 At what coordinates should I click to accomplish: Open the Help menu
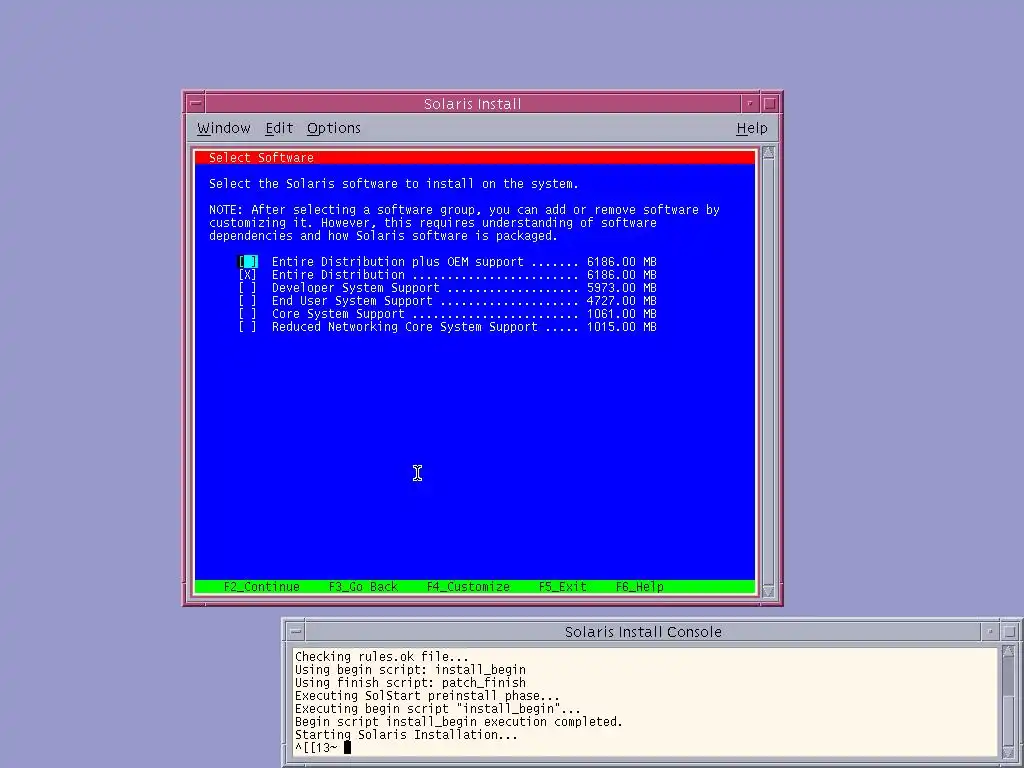tap(752, 128)
